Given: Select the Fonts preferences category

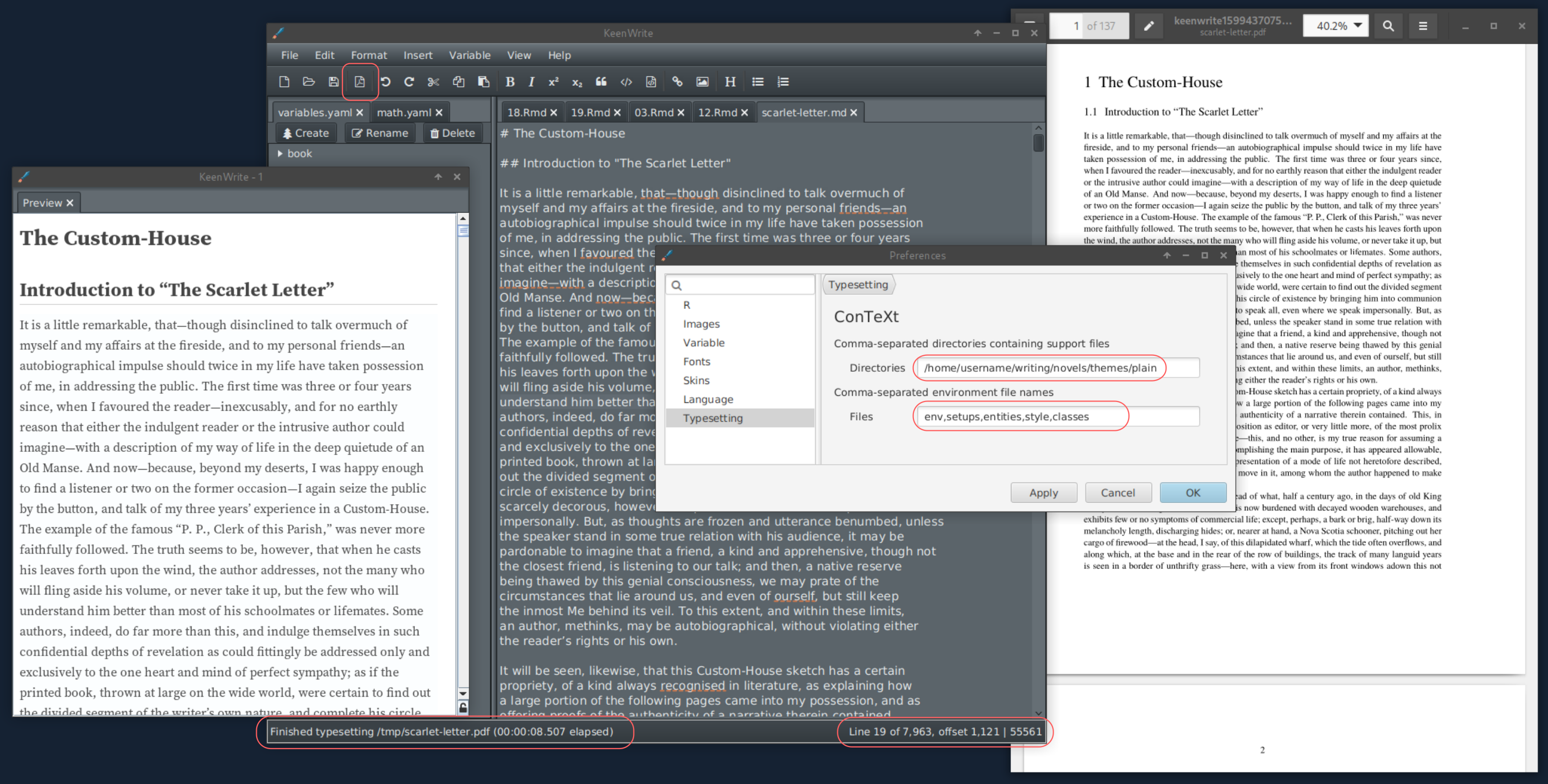Looking at the screenshot, I should tap(740, 361).
